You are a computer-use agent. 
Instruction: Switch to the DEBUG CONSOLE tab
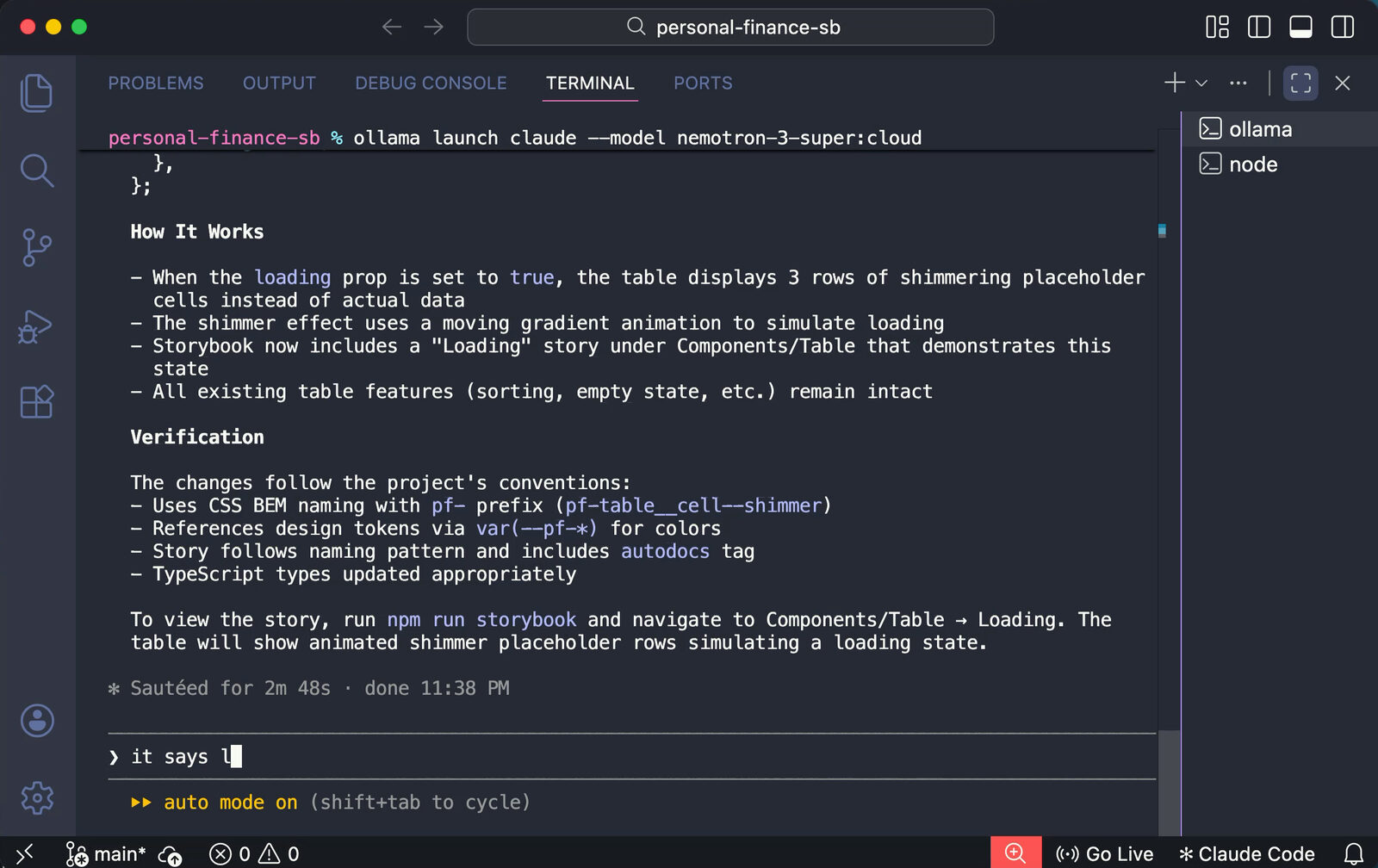[431, 83]
